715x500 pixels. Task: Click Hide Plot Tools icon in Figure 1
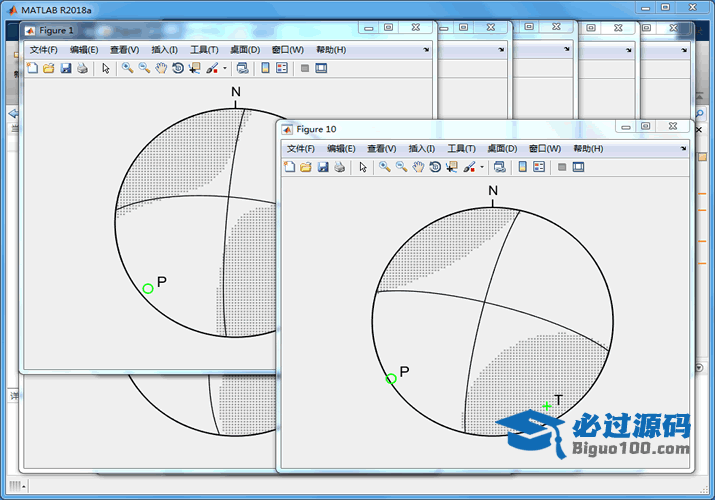pos(305,68)
